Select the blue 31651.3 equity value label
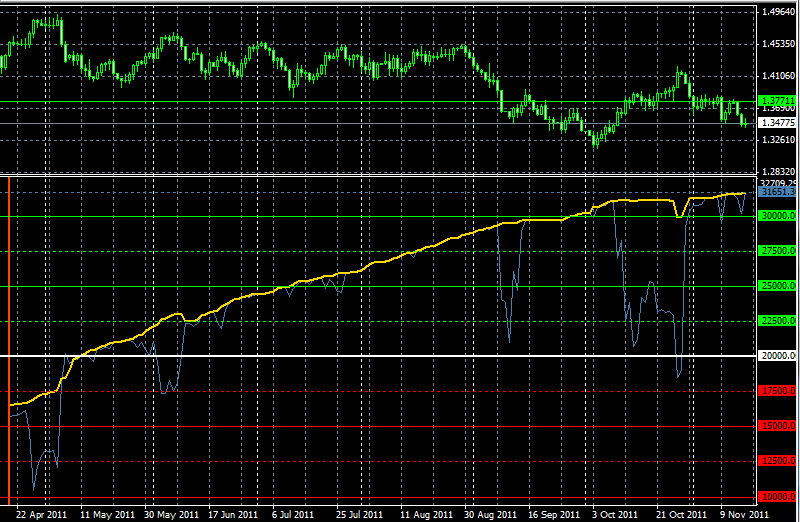Viewport: 800px width, 522px height. point(777,192)
